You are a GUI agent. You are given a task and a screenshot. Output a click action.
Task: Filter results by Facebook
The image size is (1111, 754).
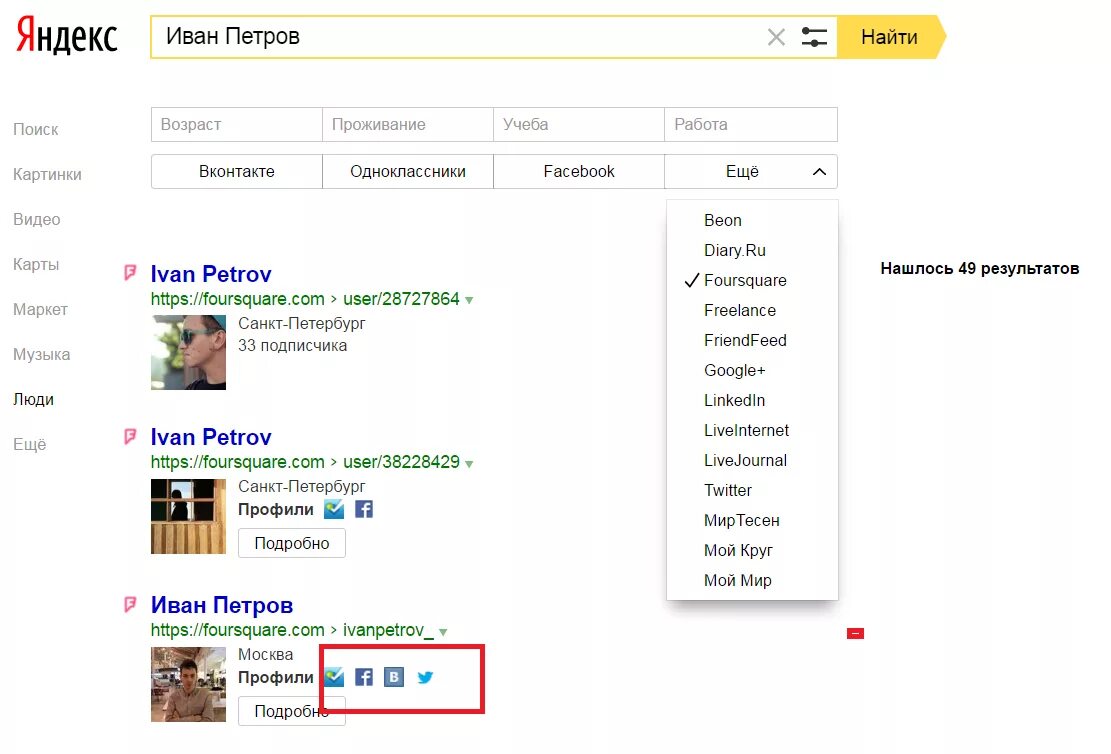point(579,171)
